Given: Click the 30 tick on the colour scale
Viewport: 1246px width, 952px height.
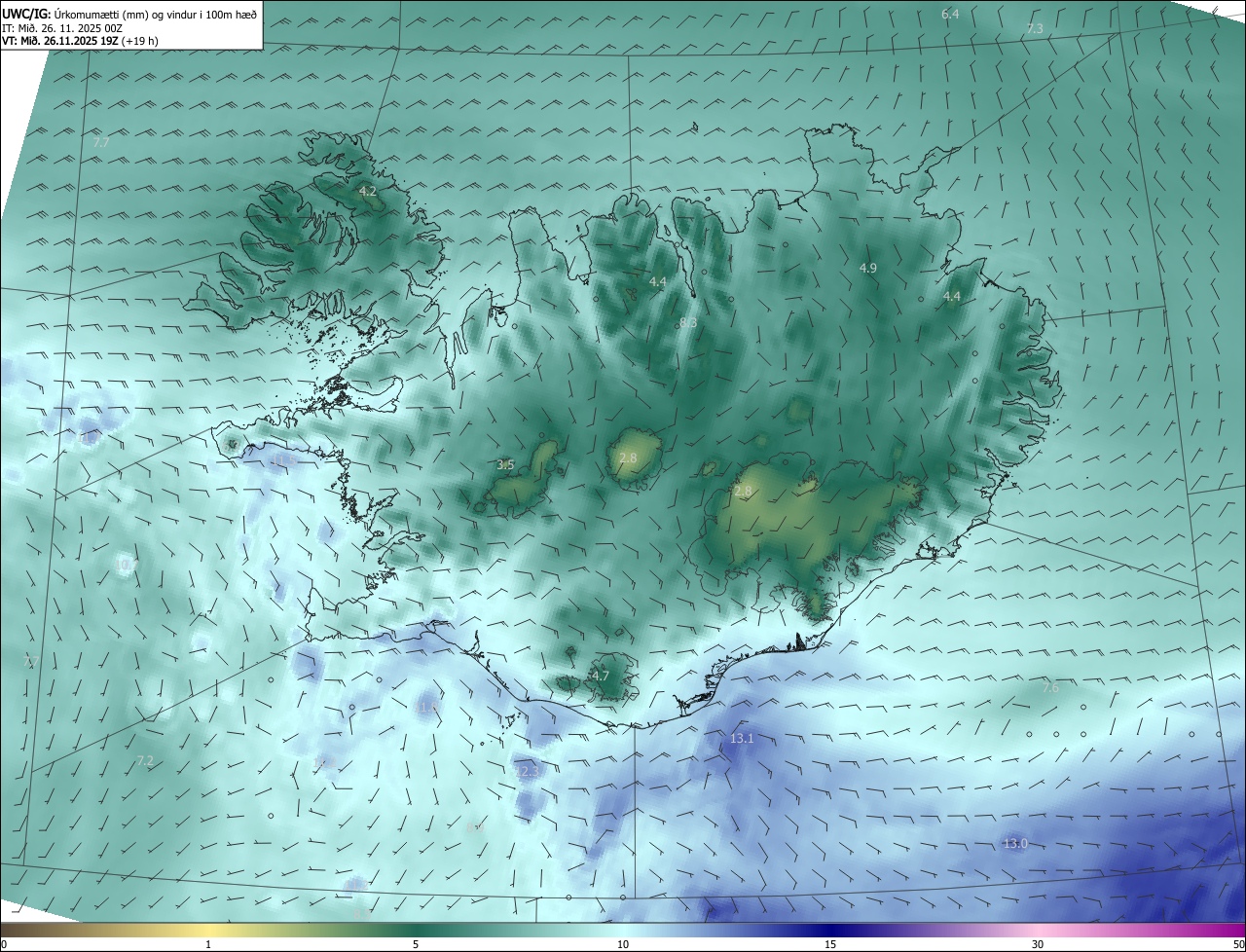Looking at the screenshot, I should tap(1038, 944).
